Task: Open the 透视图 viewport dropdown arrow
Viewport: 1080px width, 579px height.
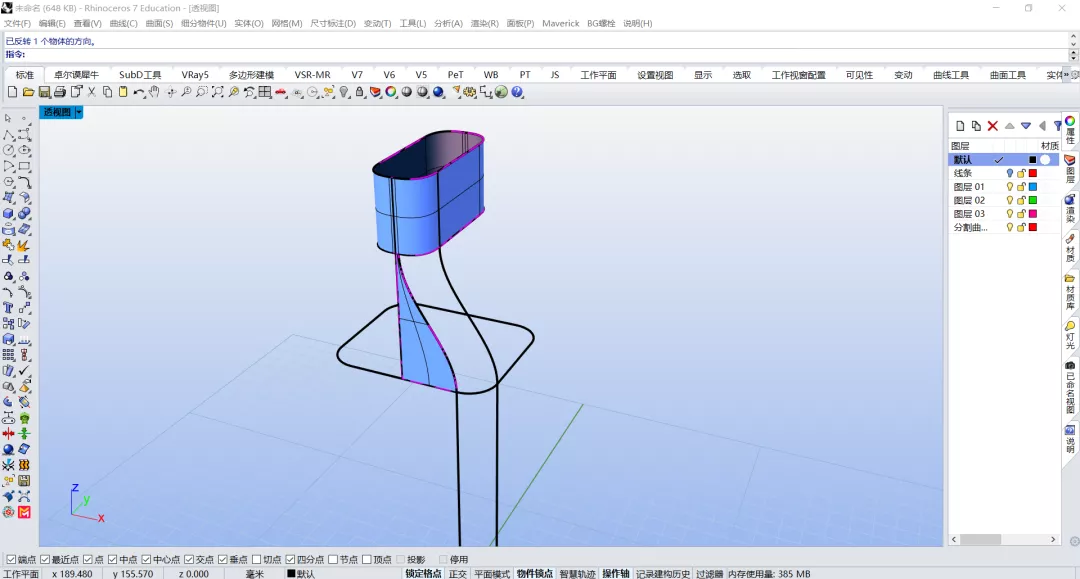Action: [x=79, y=112]
